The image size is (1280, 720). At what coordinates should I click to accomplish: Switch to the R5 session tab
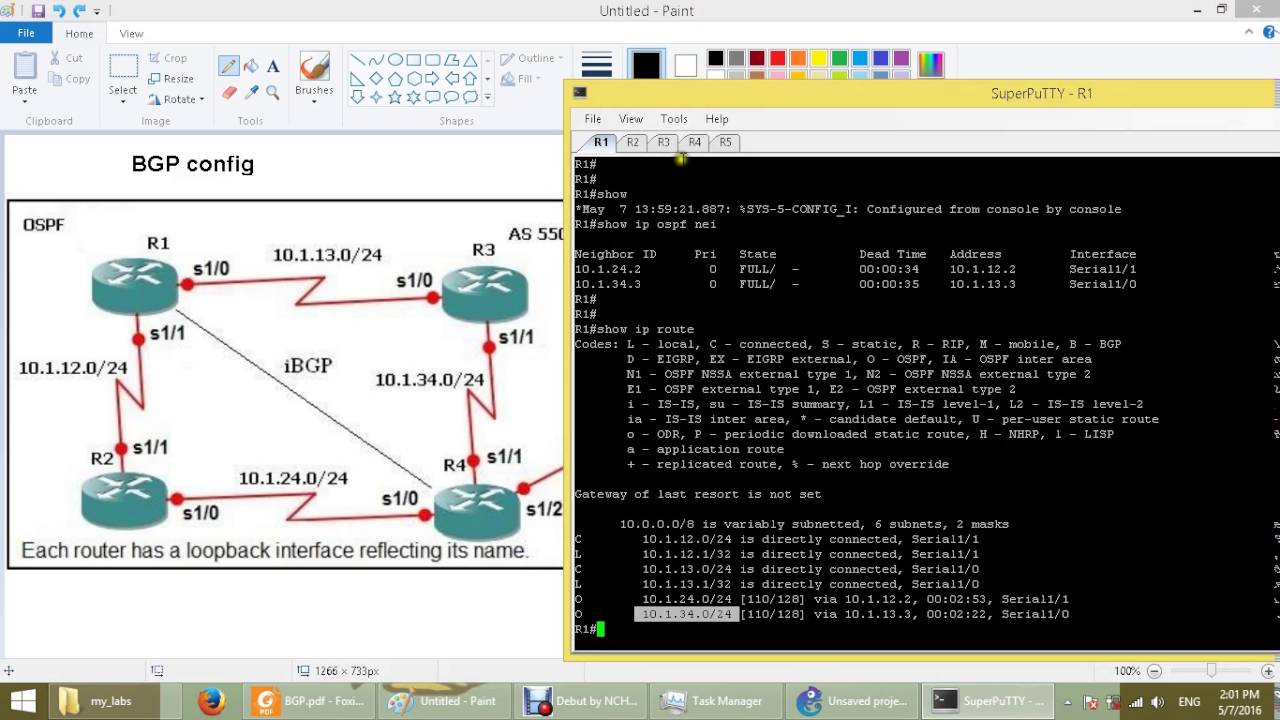point(725,142)
